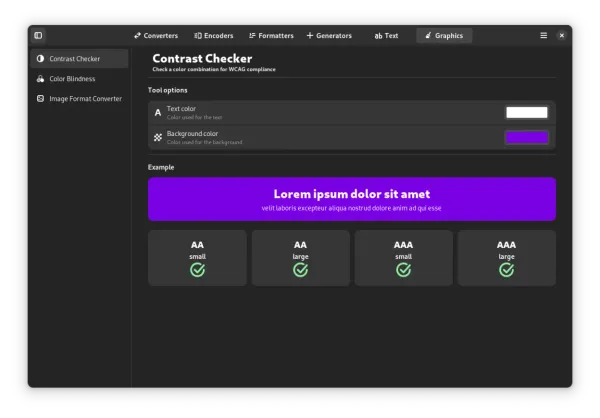Click the AAA large check icon
Screen dimensions: 600x418
506,270
